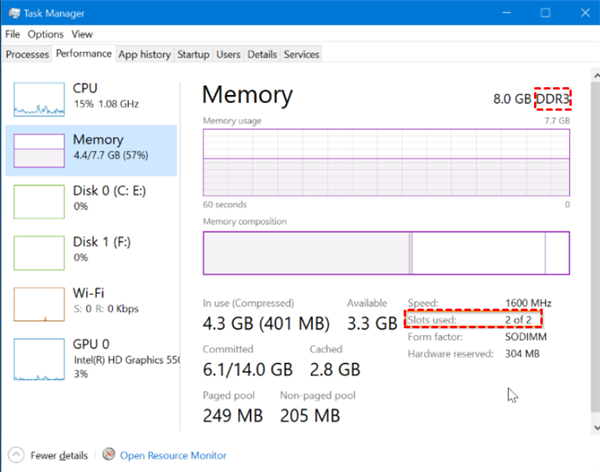The height and width of the screenshot is (472, 600).
Task: Switch to the Processes tab
Action: tap(27, 54)
